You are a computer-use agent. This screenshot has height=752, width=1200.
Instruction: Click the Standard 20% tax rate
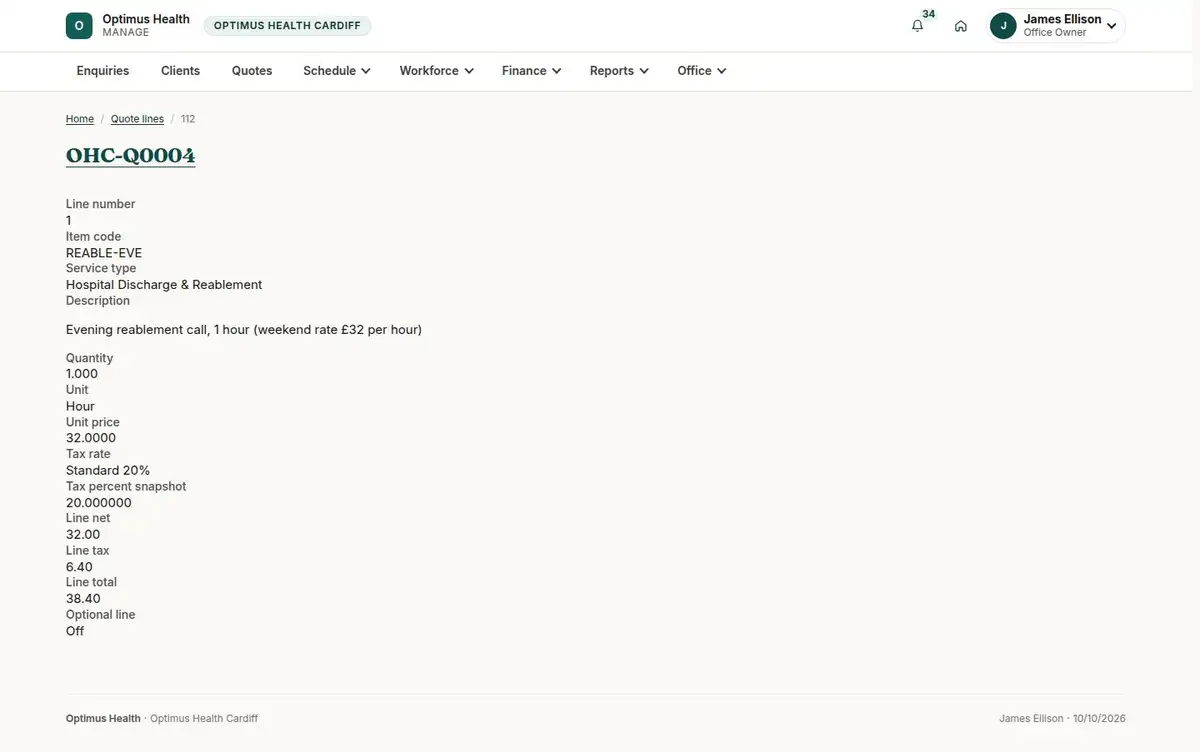pos(108,470)
